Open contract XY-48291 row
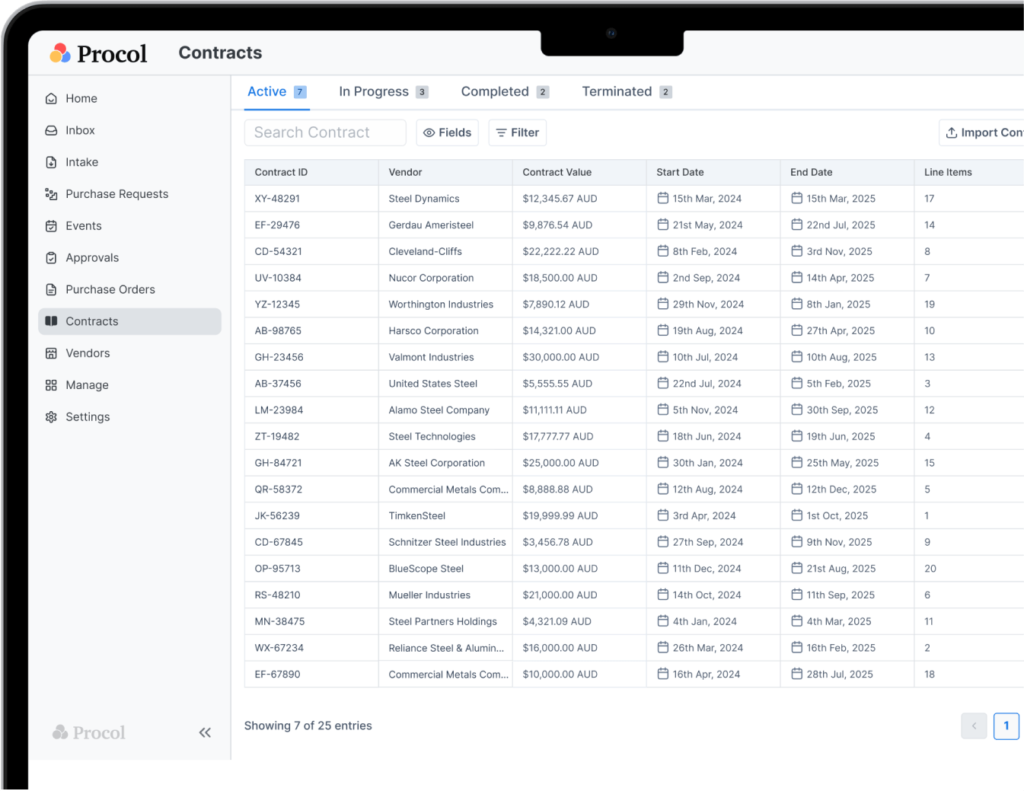 pos(278,199)
